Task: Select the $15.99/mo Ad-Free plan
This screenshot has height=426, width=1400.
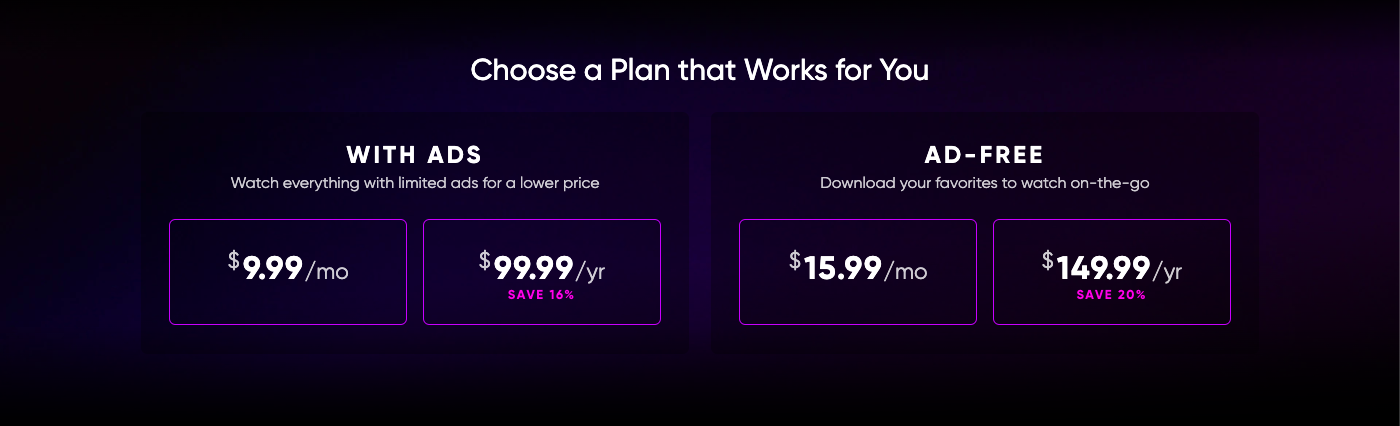Action: pyautogui.click(x=858, y=272)
